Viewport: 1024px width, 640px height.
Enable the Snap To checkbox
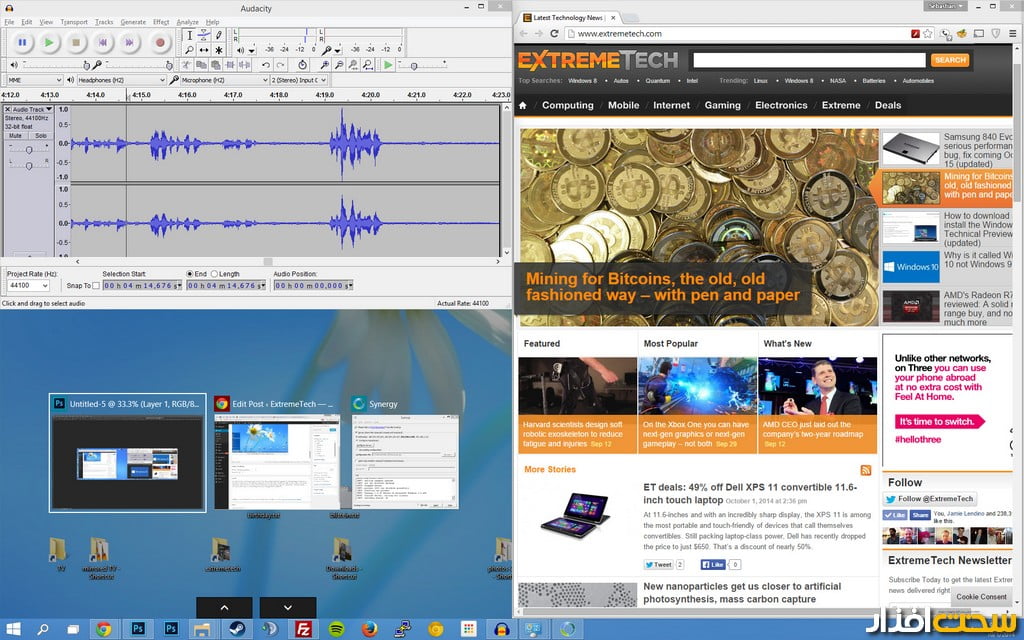coord(97,286)
